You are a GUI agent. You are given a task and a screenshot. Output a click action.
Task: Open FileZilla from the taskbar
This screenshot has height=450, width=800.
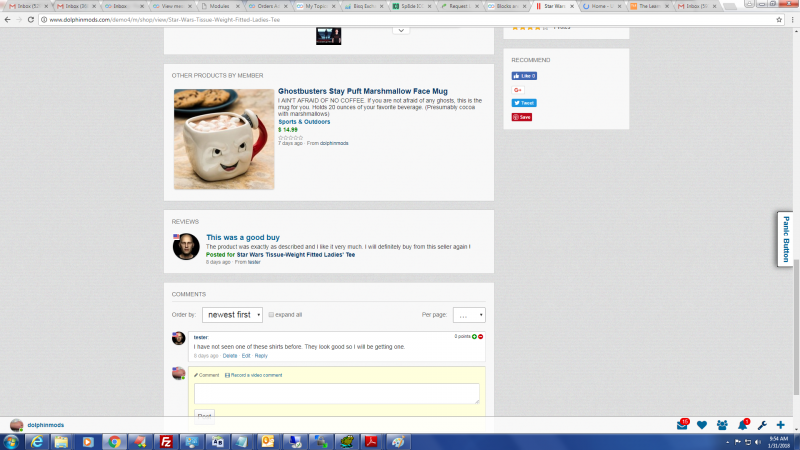pyautogui.click(x=166, y=442)
